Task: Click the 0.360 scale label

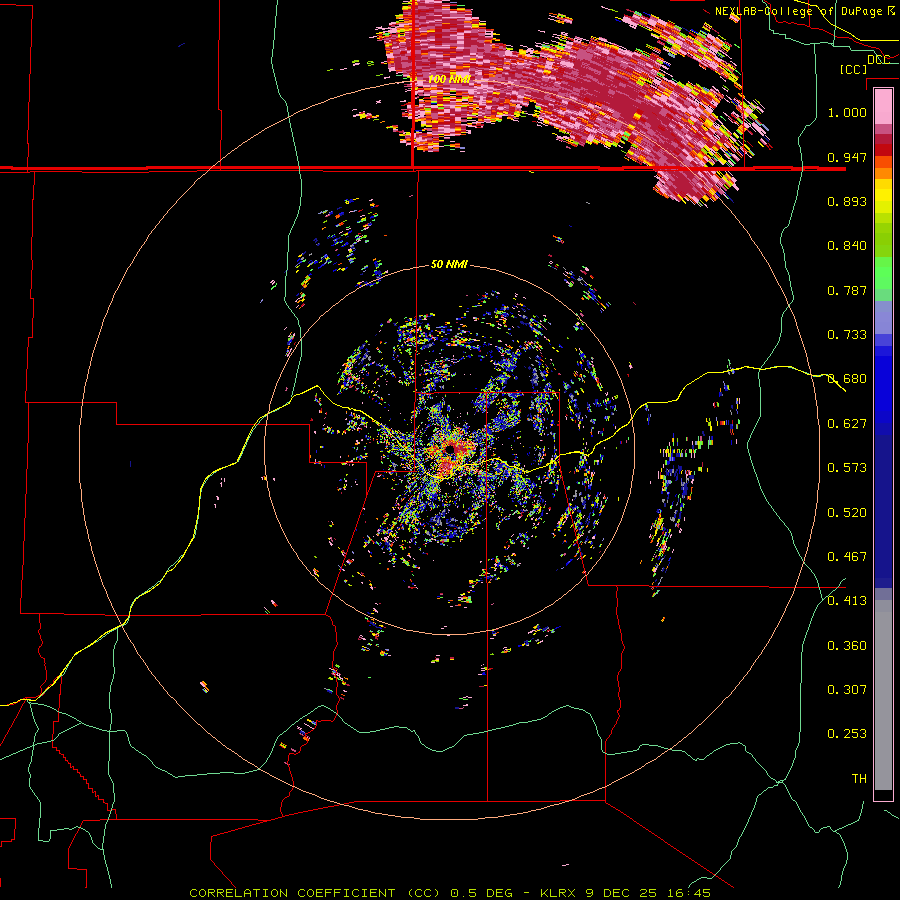Action: [847, 646]
